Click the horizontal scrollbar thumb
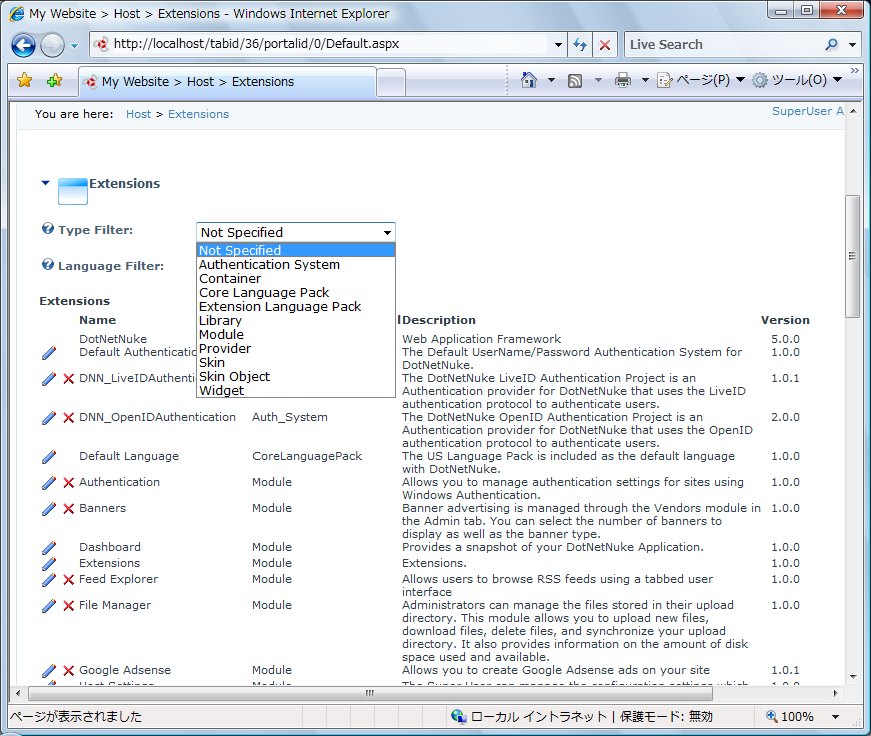Viewport: 871px width, 736px height. (370, 693)
